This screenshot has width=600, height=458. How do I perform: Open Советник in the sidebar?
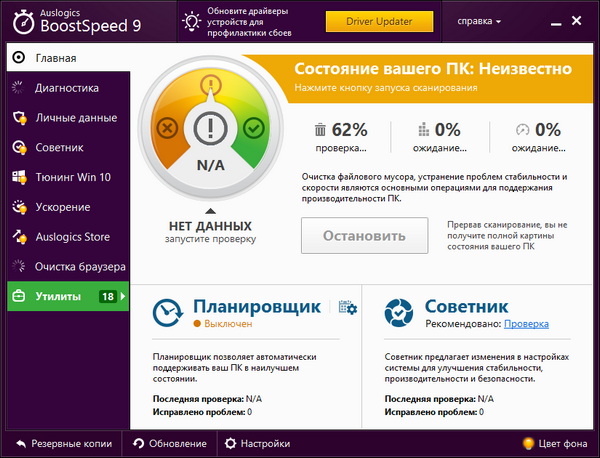click(68, 147)
